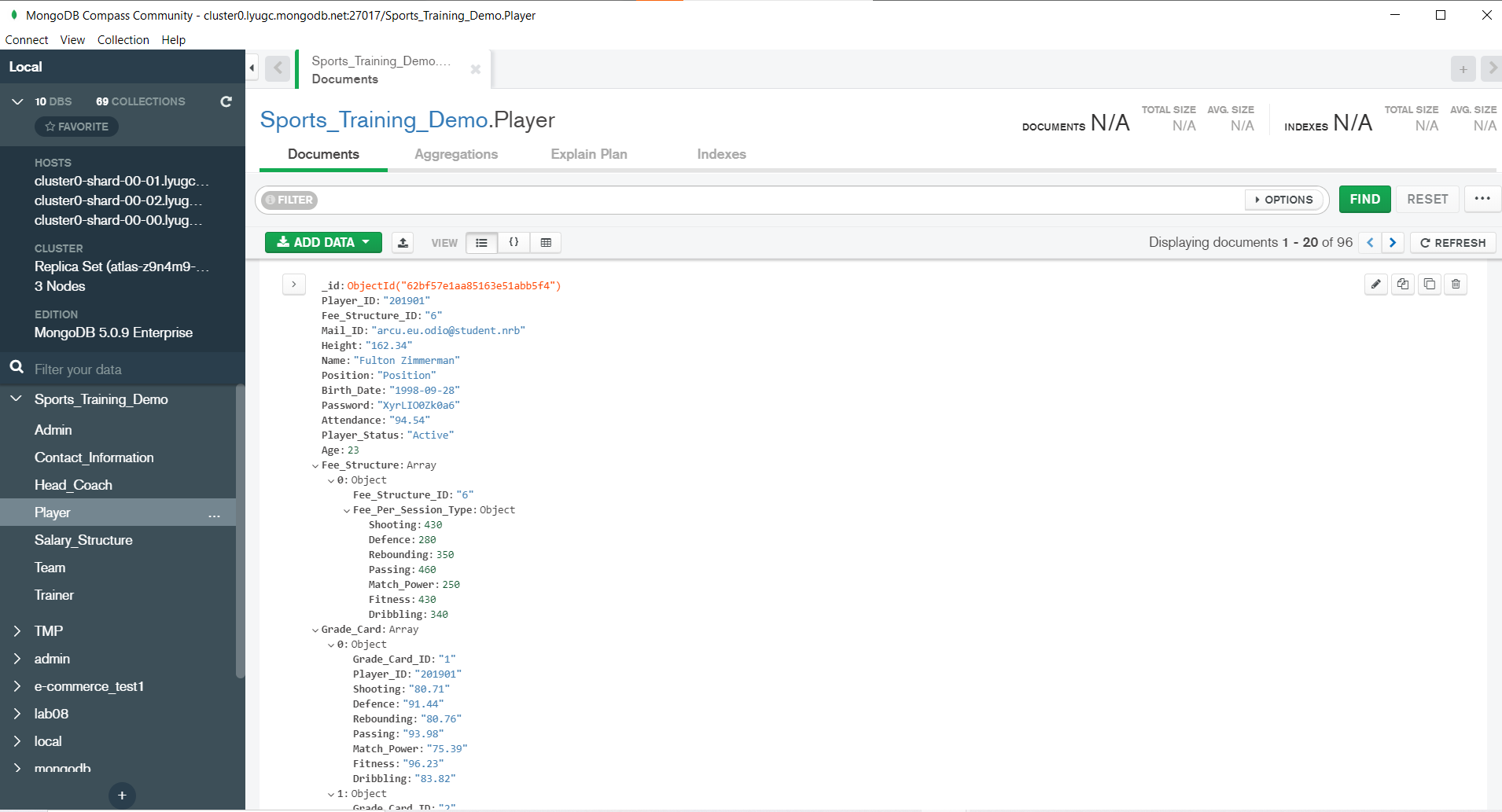Collapse the sidebar arrow
Screen dimensions: 1502x812
click(x=252, y=68)
